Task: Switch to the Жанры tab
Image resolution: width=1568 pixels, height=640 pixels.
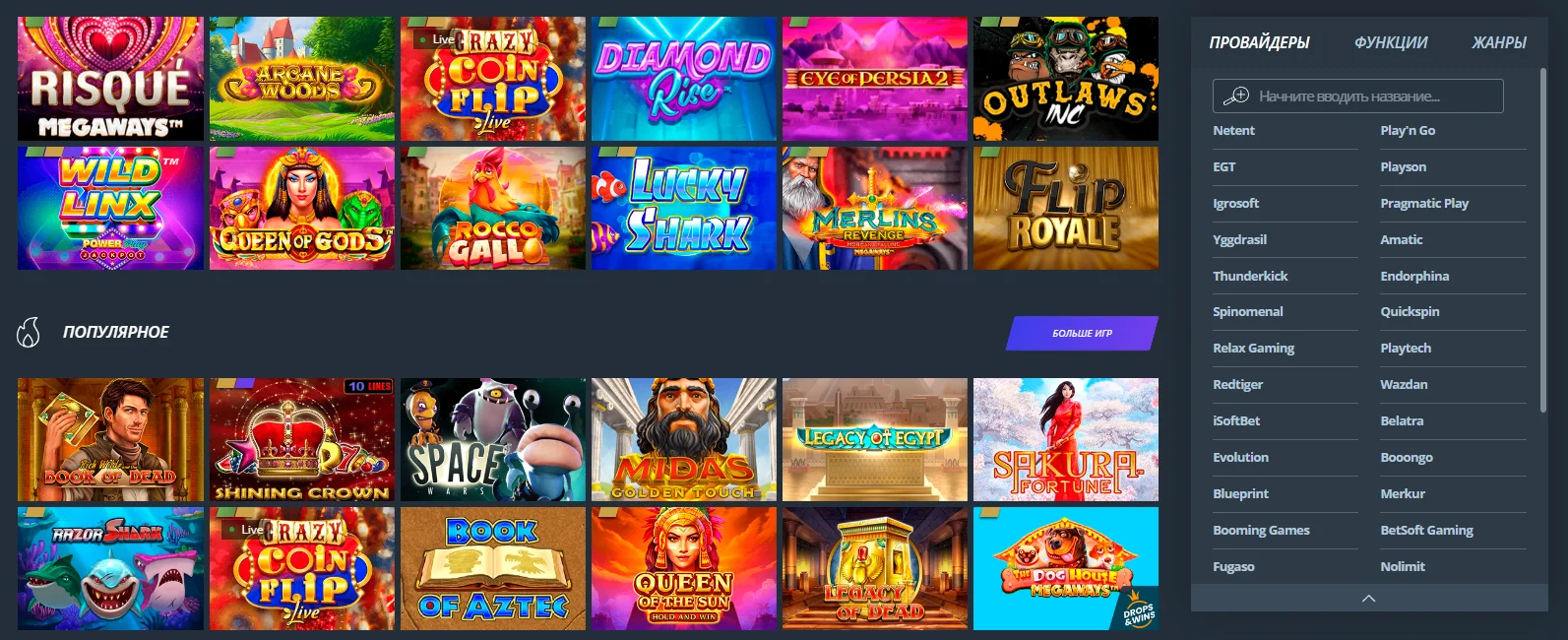Action: tap(1498, 42)
